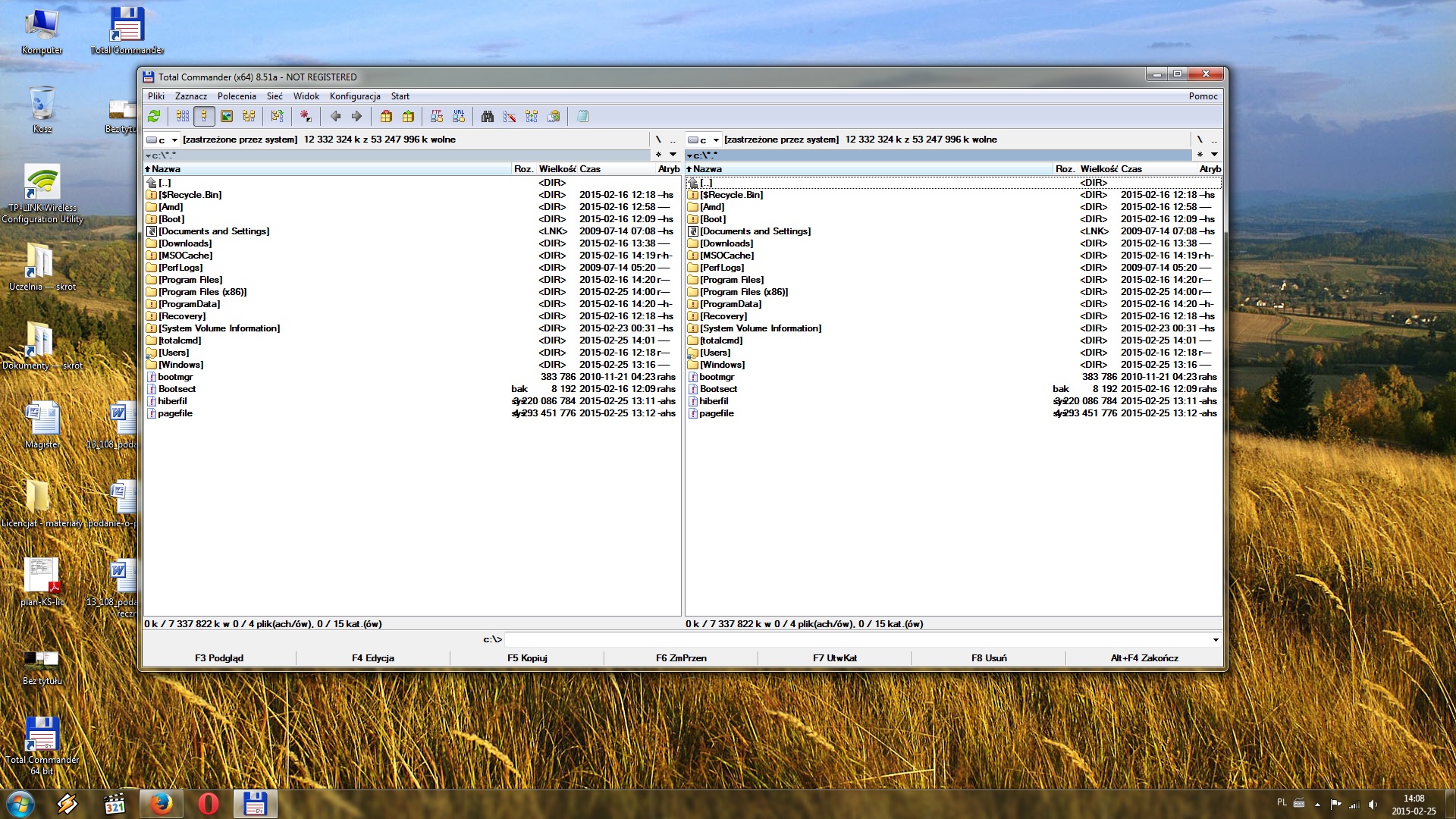Click F3 Podgląd button
The image size is (1456, 819).
[219, 658]
